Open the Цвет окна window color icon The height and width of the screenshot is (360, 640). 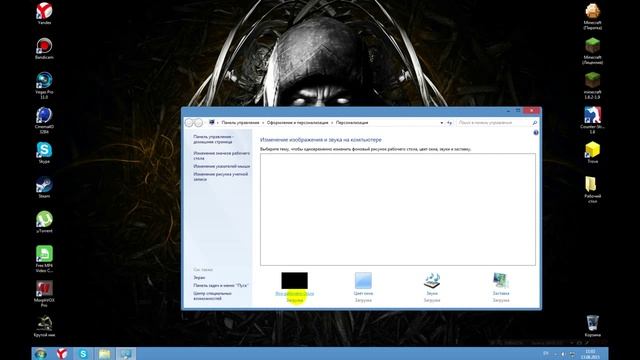(x=363, y=281)
